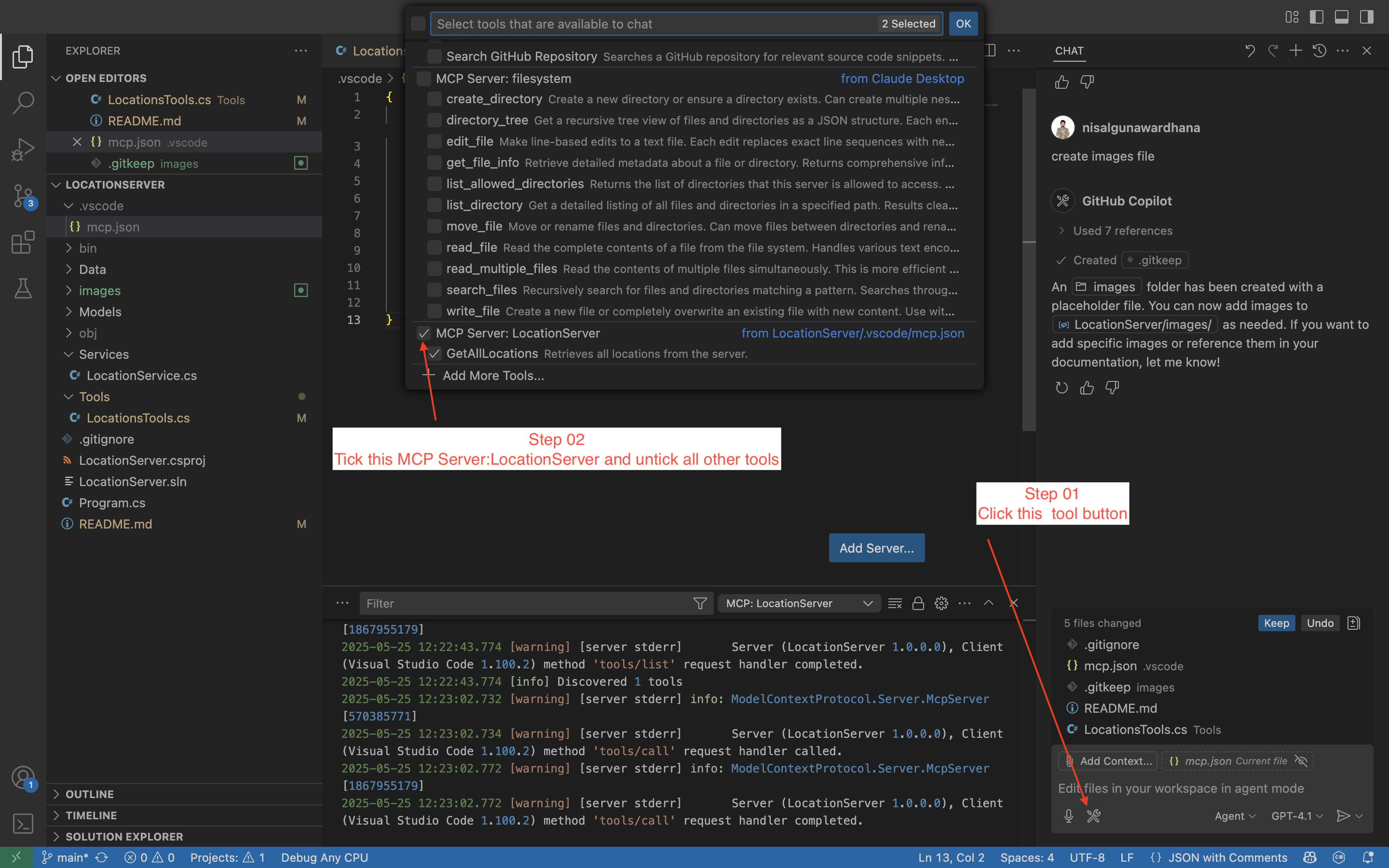Collapse the Services folder in Explorer

pos(103,354)
